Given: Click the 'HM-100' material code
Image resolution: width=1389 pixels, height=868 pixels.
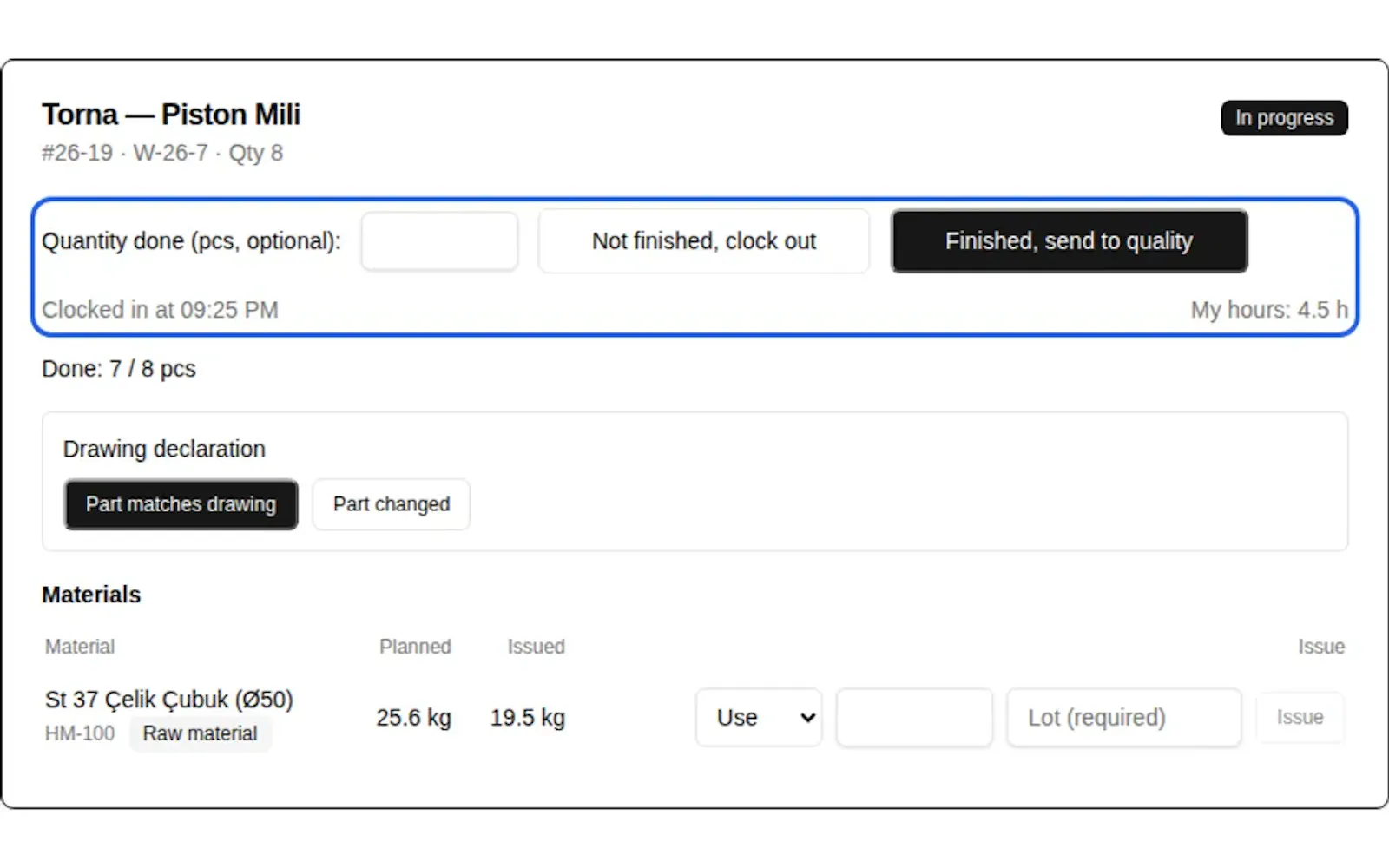Looking at the screenshot, I should click(x=80, y=733).
